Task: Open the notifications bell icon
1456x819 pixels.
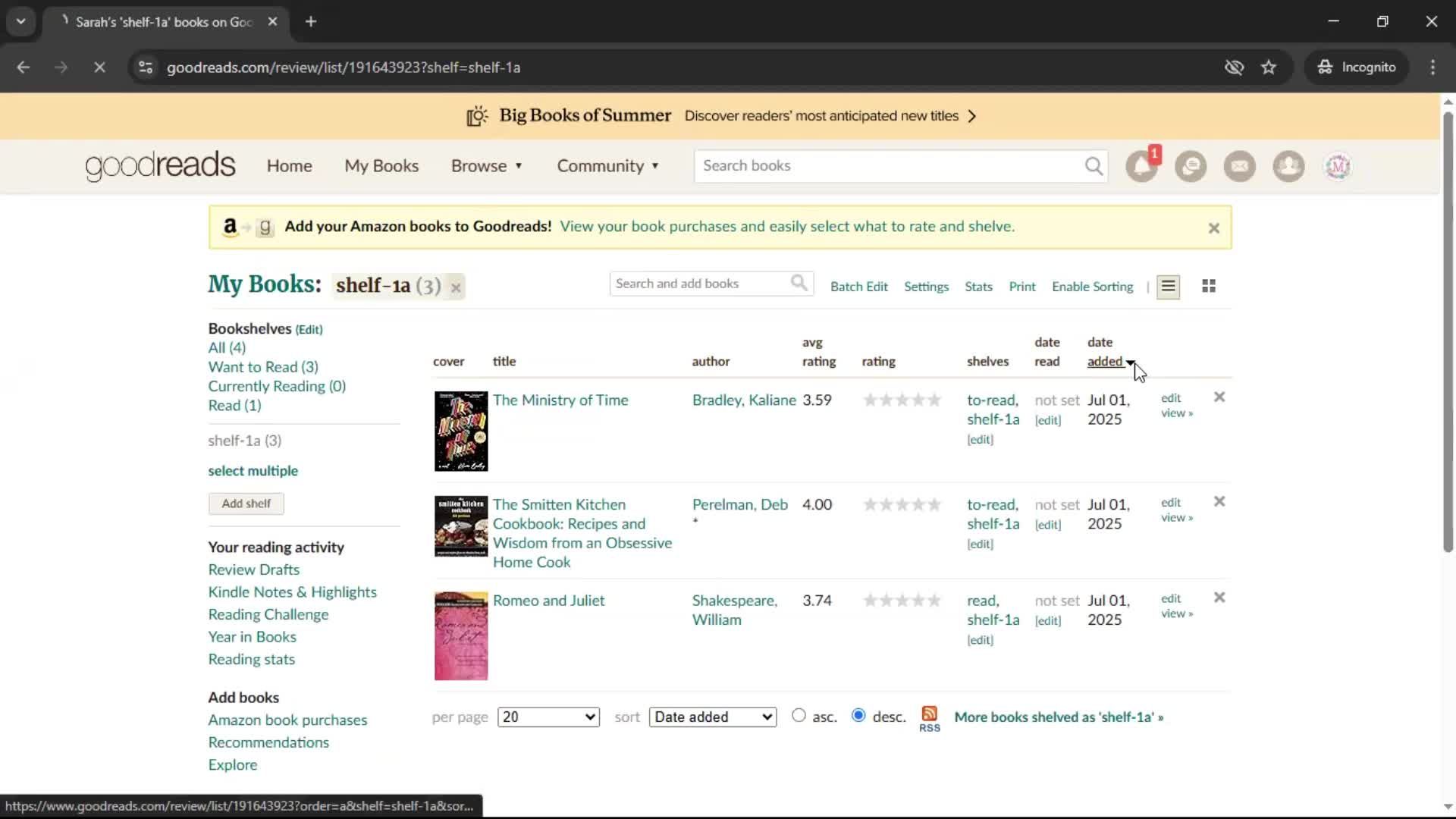Action: click(1141, 166)
